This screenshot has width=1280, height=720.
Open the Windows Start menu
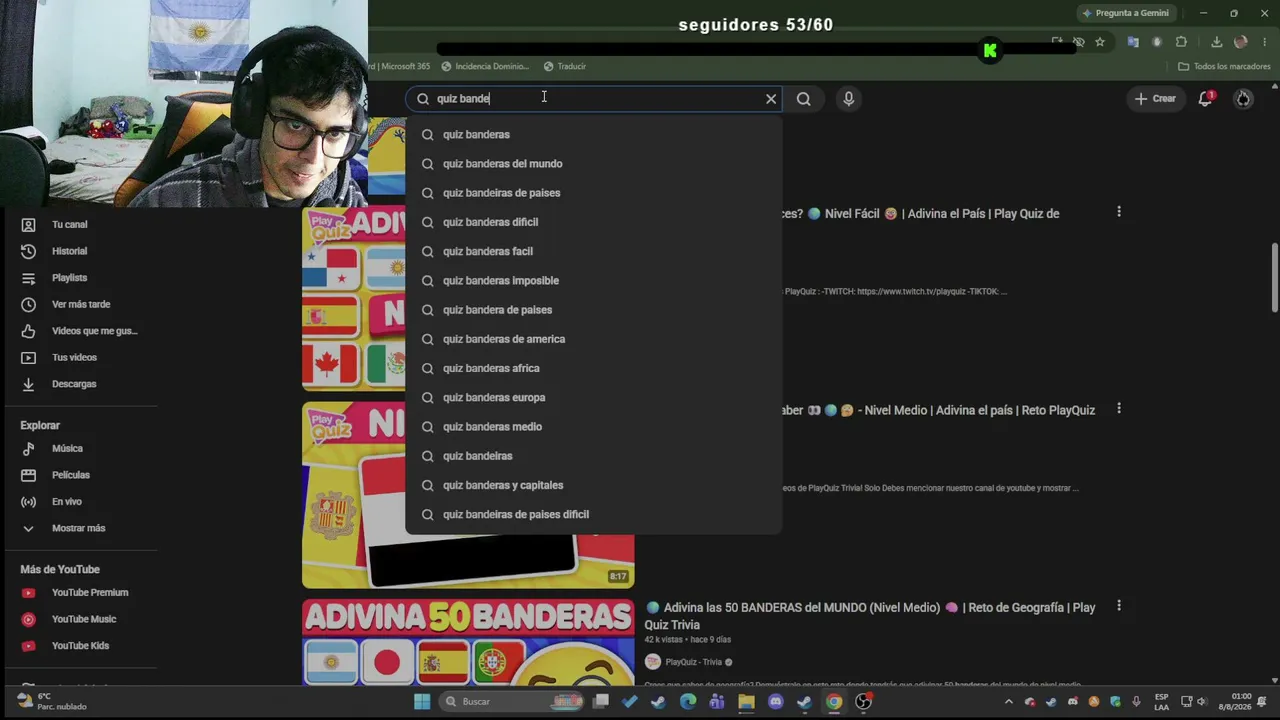[x=422, y=702]
